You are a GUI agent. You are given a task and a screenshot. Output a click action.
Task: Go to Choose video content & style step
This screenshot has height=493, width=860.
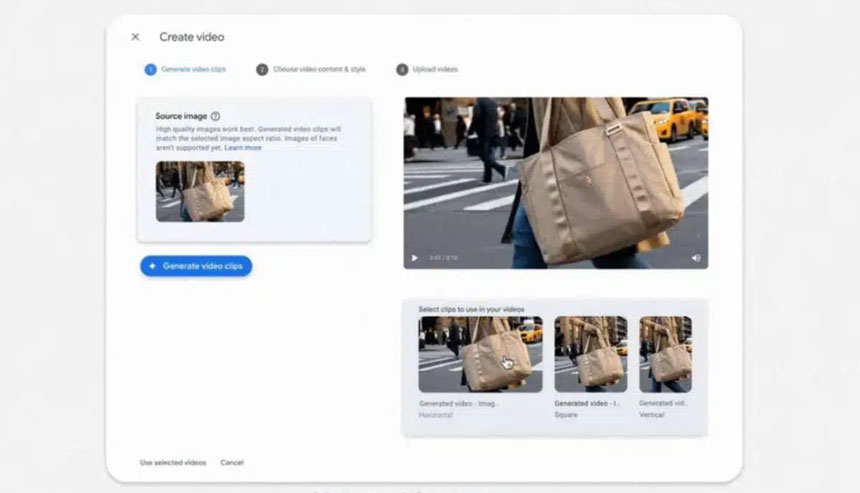coord(319,70)
